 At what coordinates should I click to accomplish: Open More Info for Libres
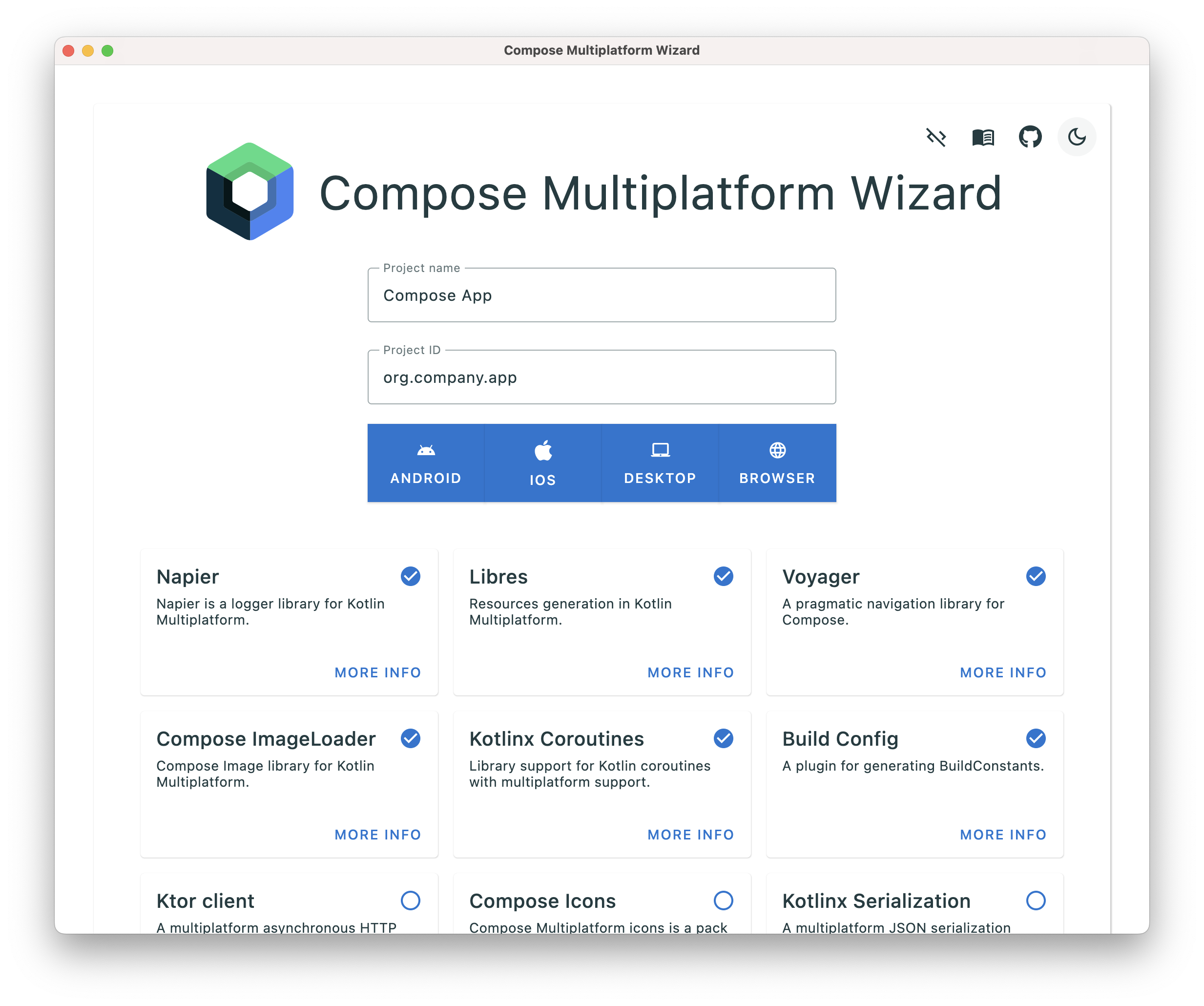coord(690,672)
